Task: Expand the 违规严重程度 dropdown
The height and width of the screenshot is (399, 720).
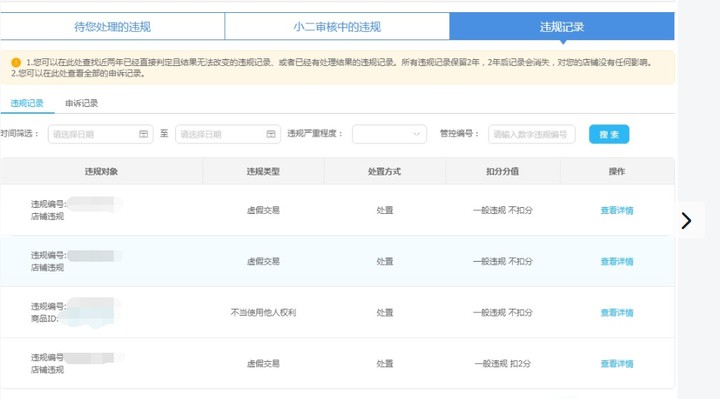Action: [x=389, y=134]
